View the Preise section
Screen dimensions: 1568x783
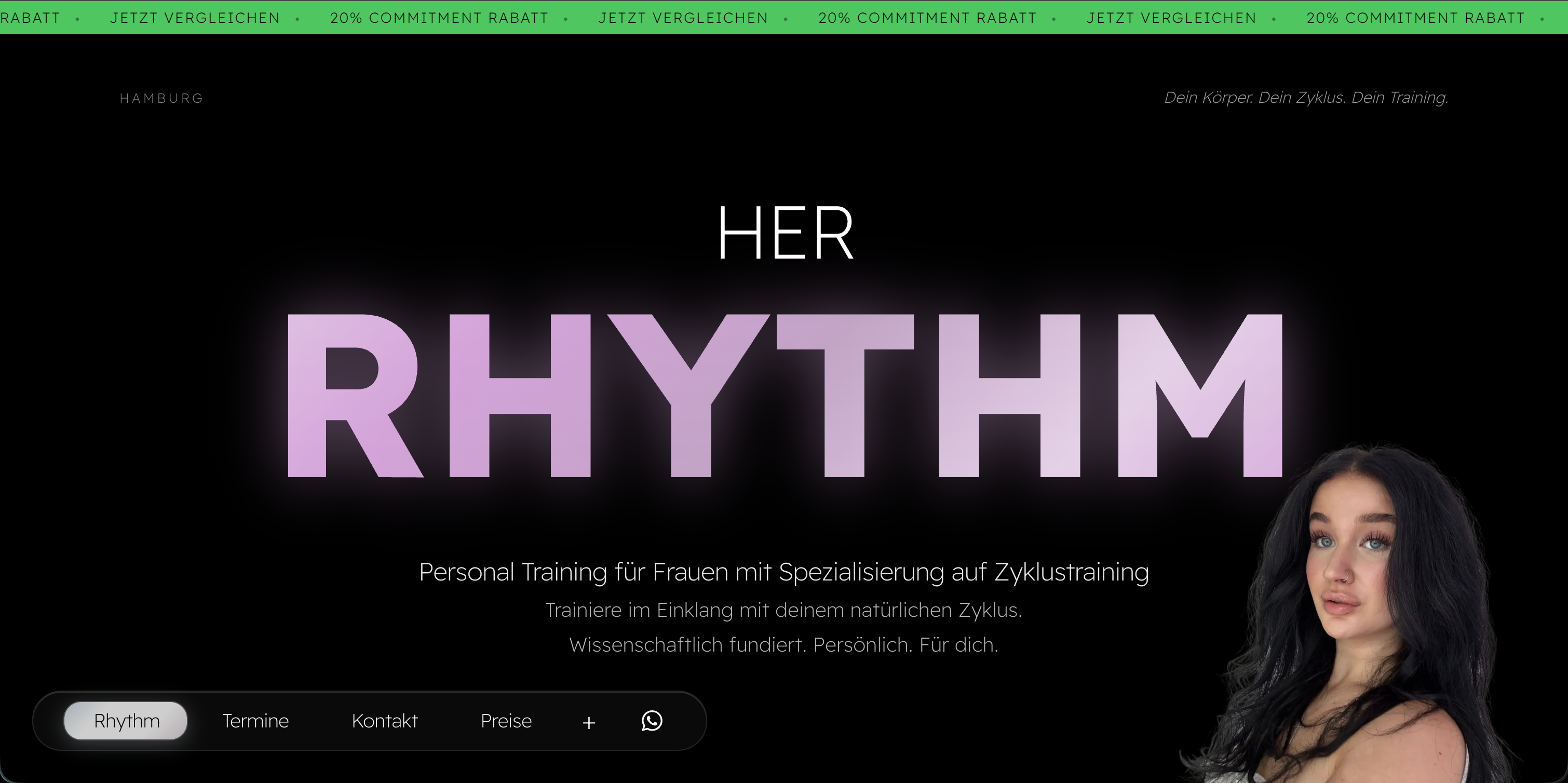coord(506,720)
